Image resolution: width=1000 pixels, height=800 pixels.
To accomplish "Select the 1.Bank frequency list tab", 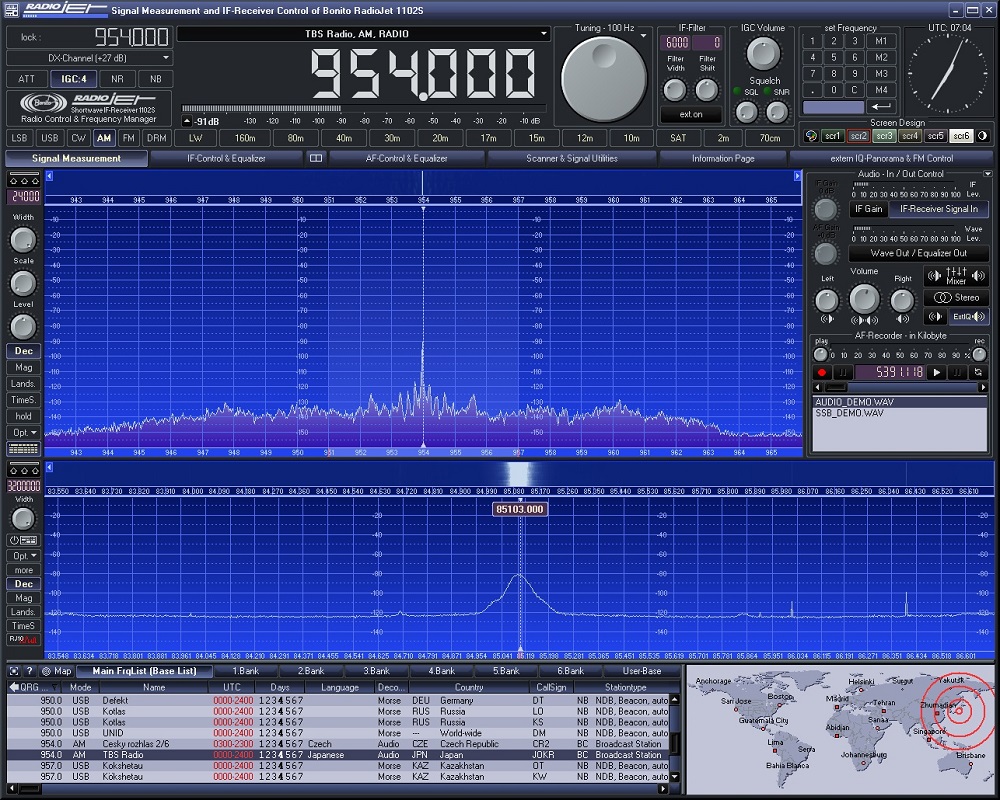I will pyautogui.click(x=246, y=671).
